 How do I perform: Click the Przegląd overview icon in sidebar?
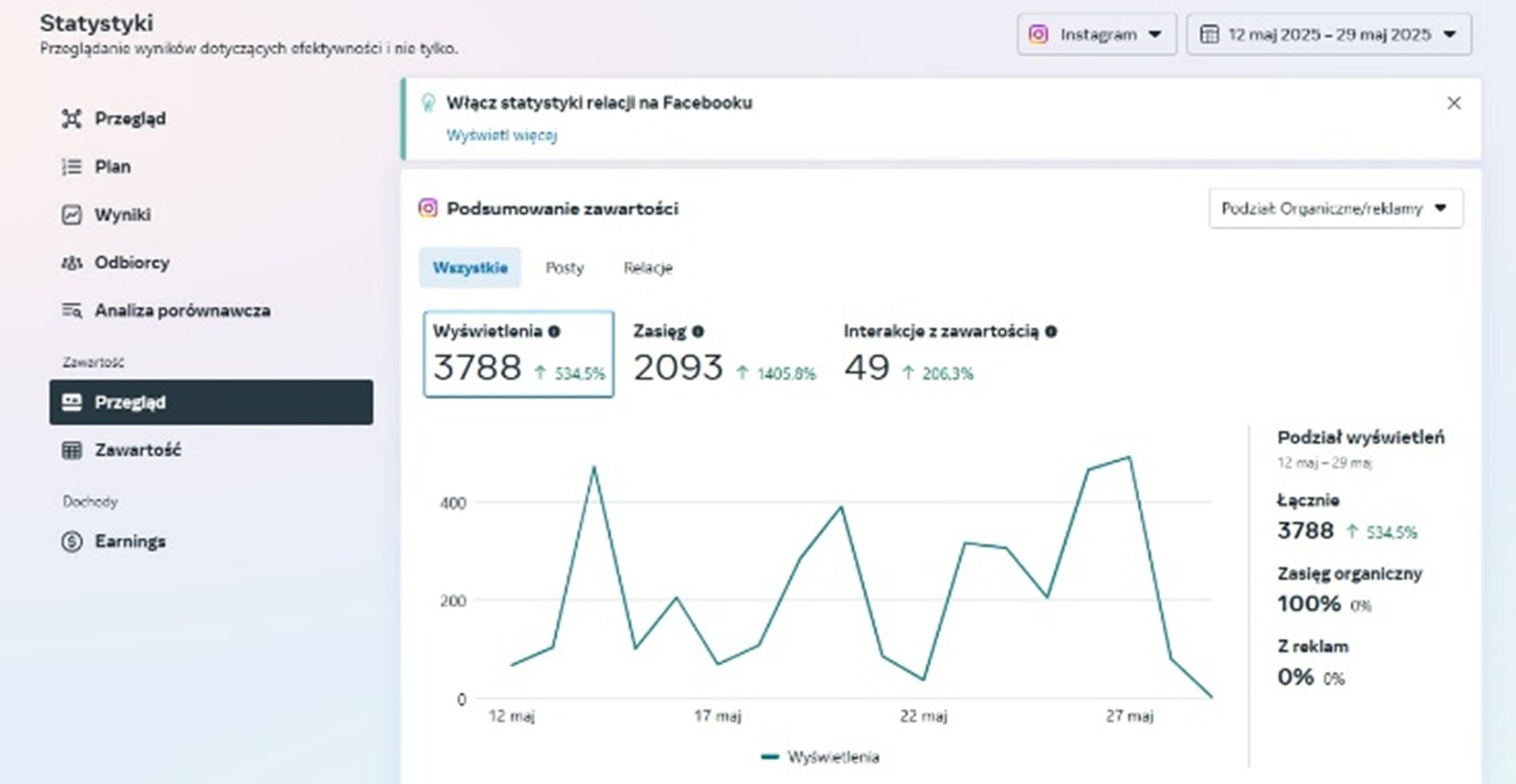[x=71, y=119]
